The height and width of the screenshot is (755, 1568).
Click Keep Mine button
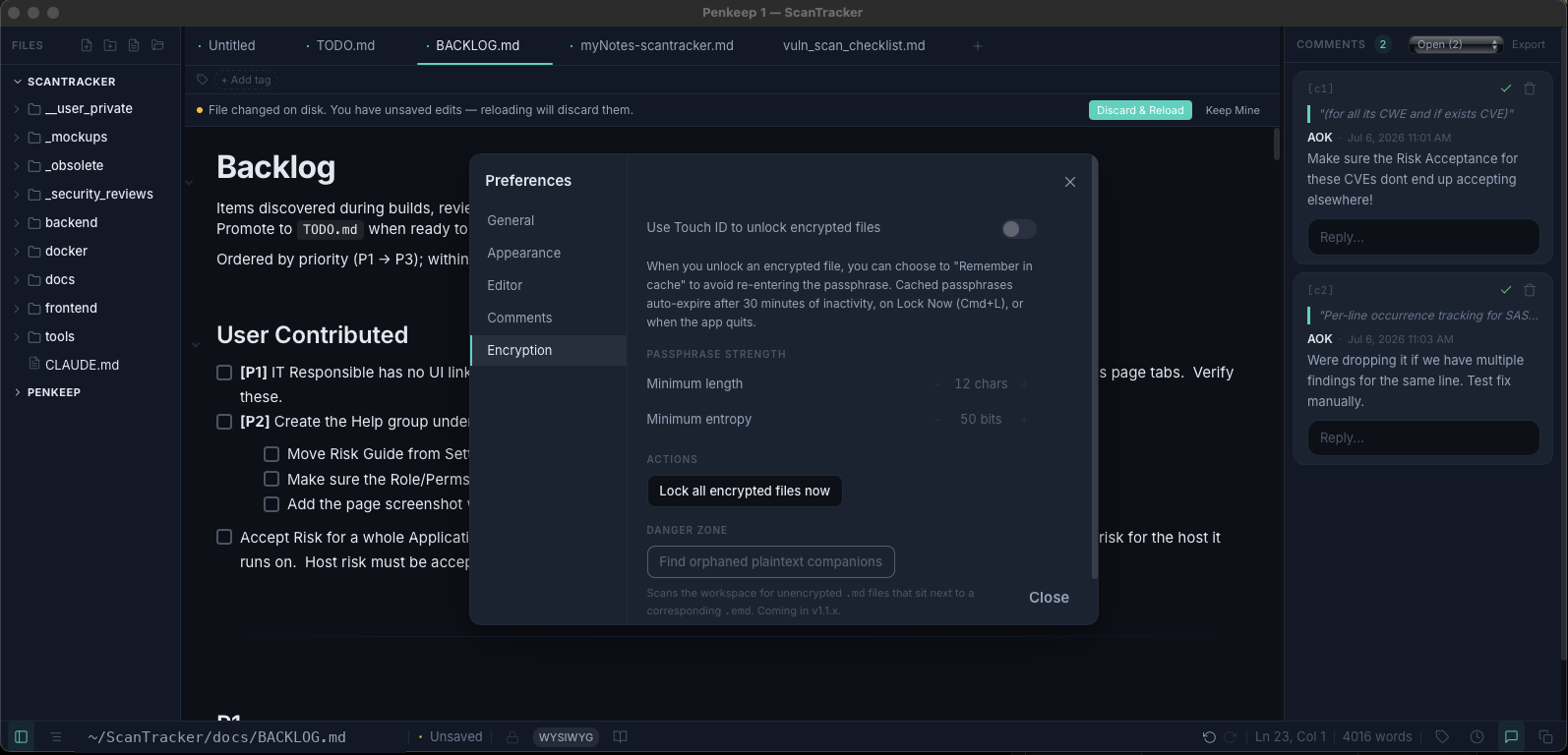point(1233,110)
